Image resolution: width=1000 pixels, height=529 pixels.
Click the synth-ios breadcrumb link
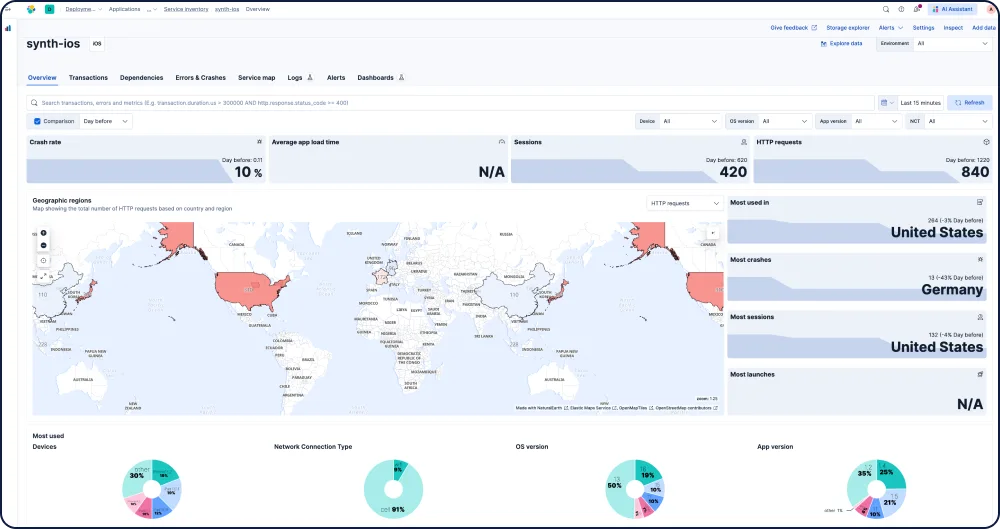[x=226, y=10]
